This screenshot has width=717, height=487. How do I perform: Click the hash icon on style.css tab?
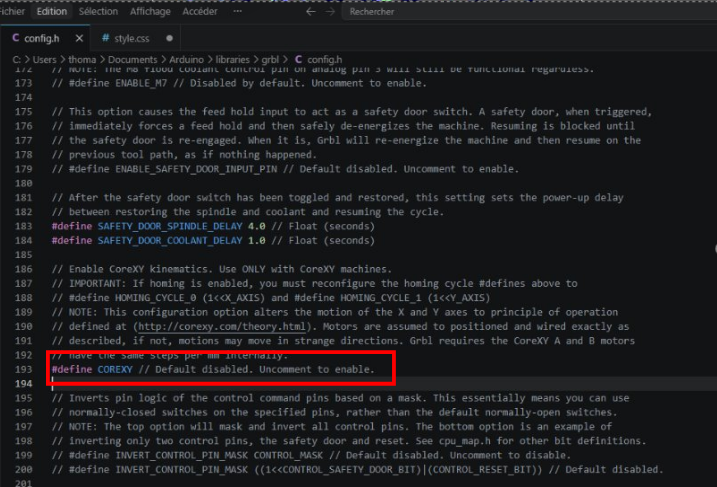tap(105, 38)
